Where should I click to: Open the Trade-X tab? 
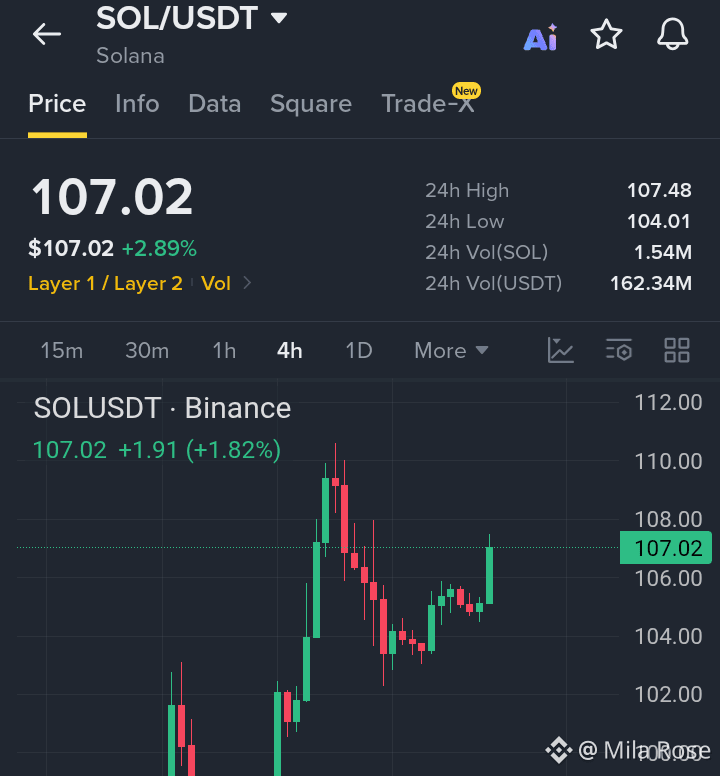(x=428, y=104)
